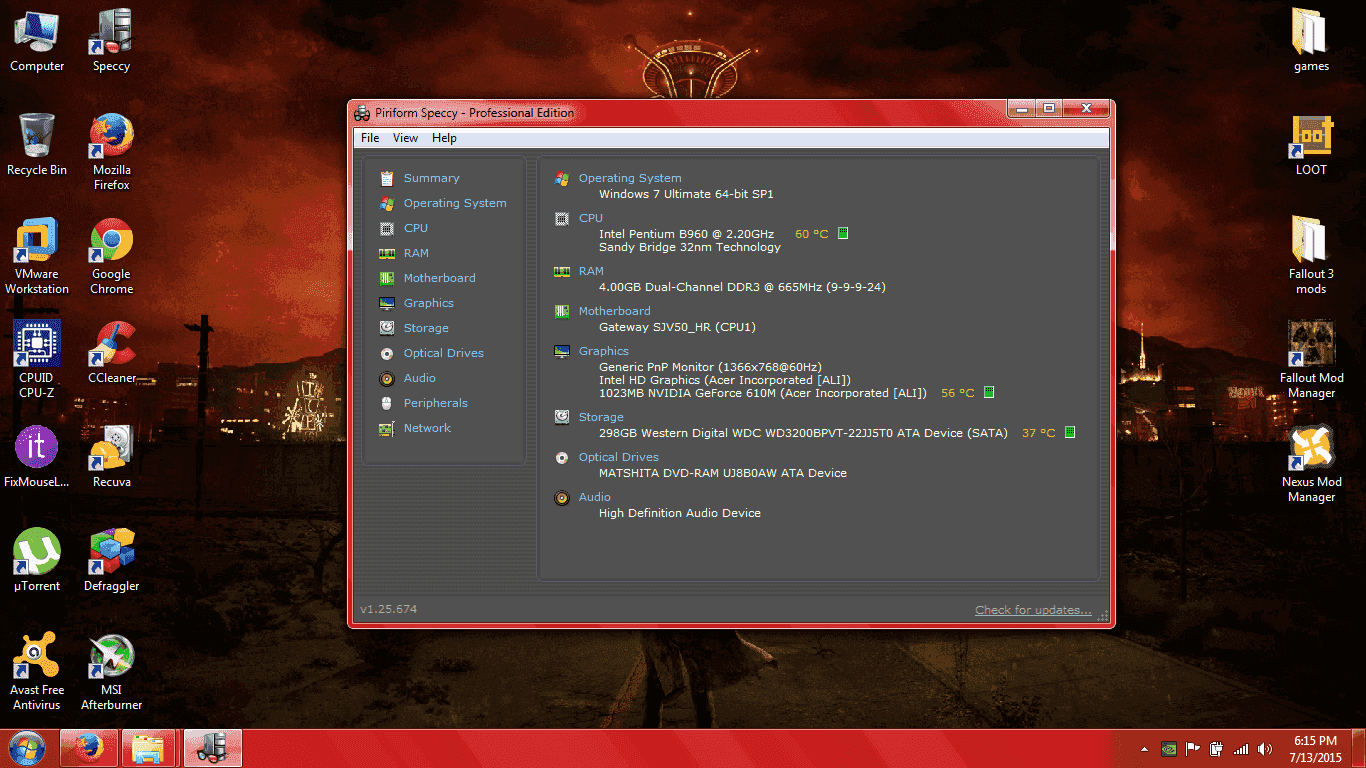Select the Nexus Mod Manager desktop shortcut

(x=1311, y=464)
